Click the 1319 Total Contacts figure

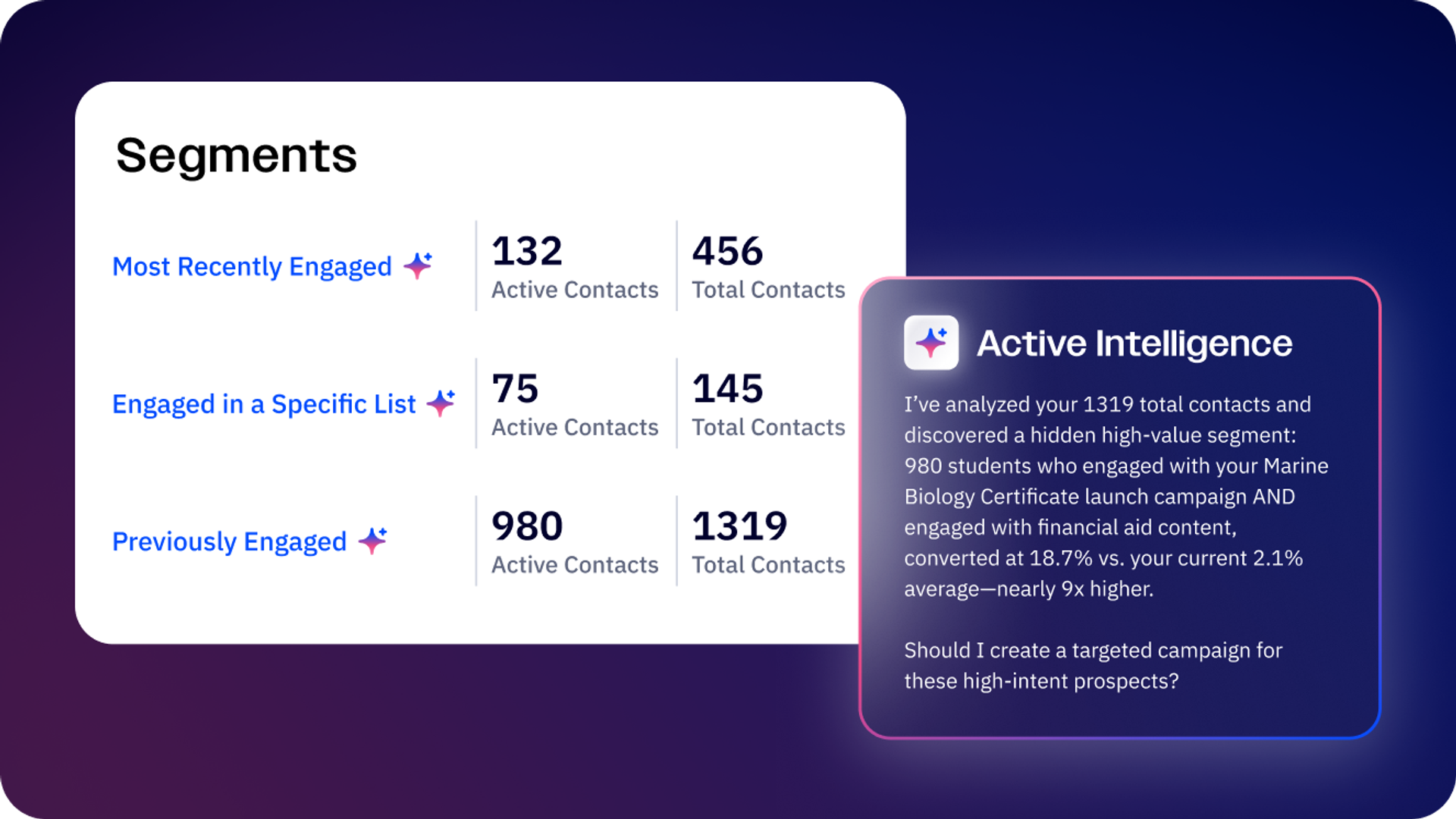click(739, 526)
